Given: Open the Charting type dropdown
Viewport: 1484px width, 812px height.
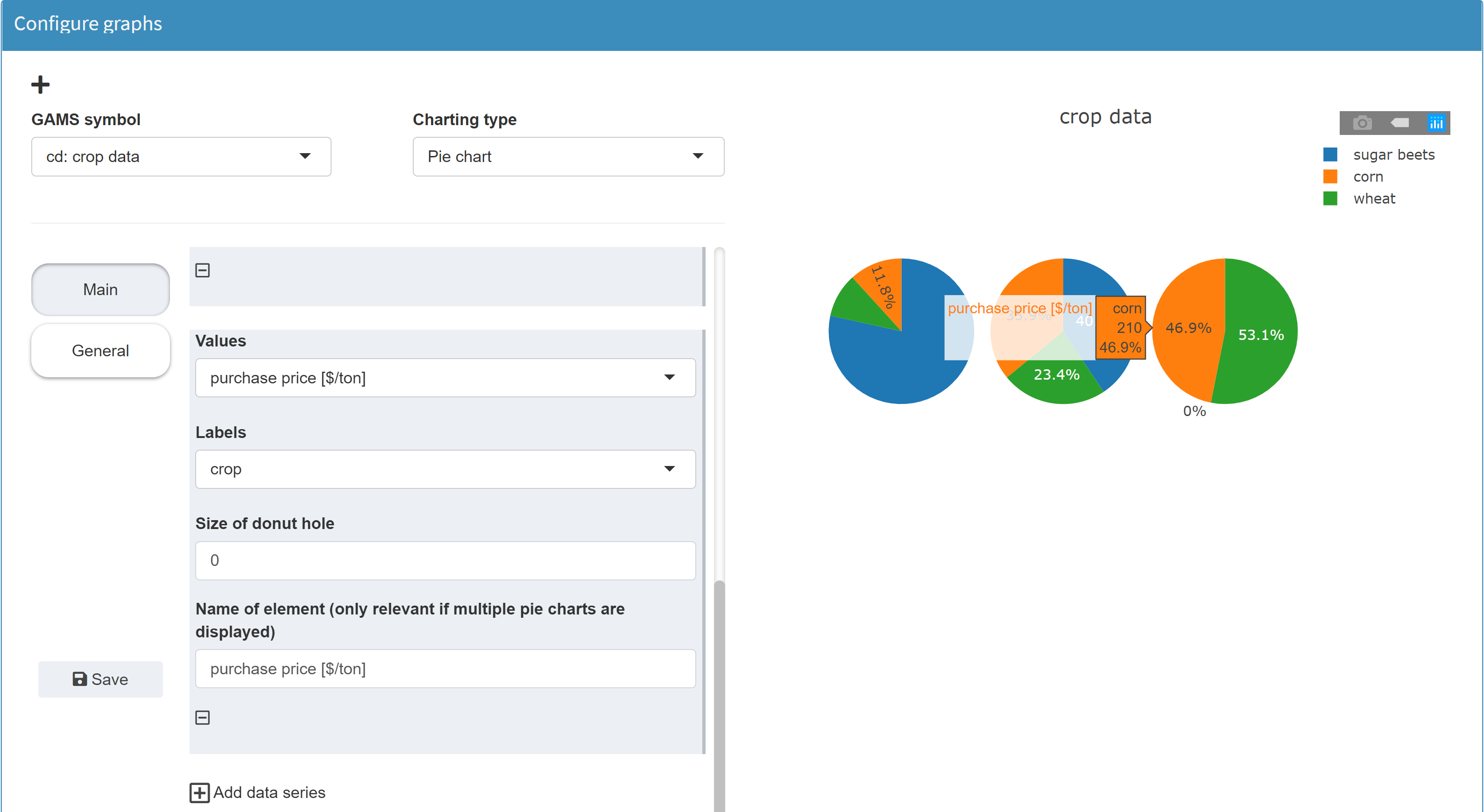Looking at the screenshot, I should pos(567,156).
